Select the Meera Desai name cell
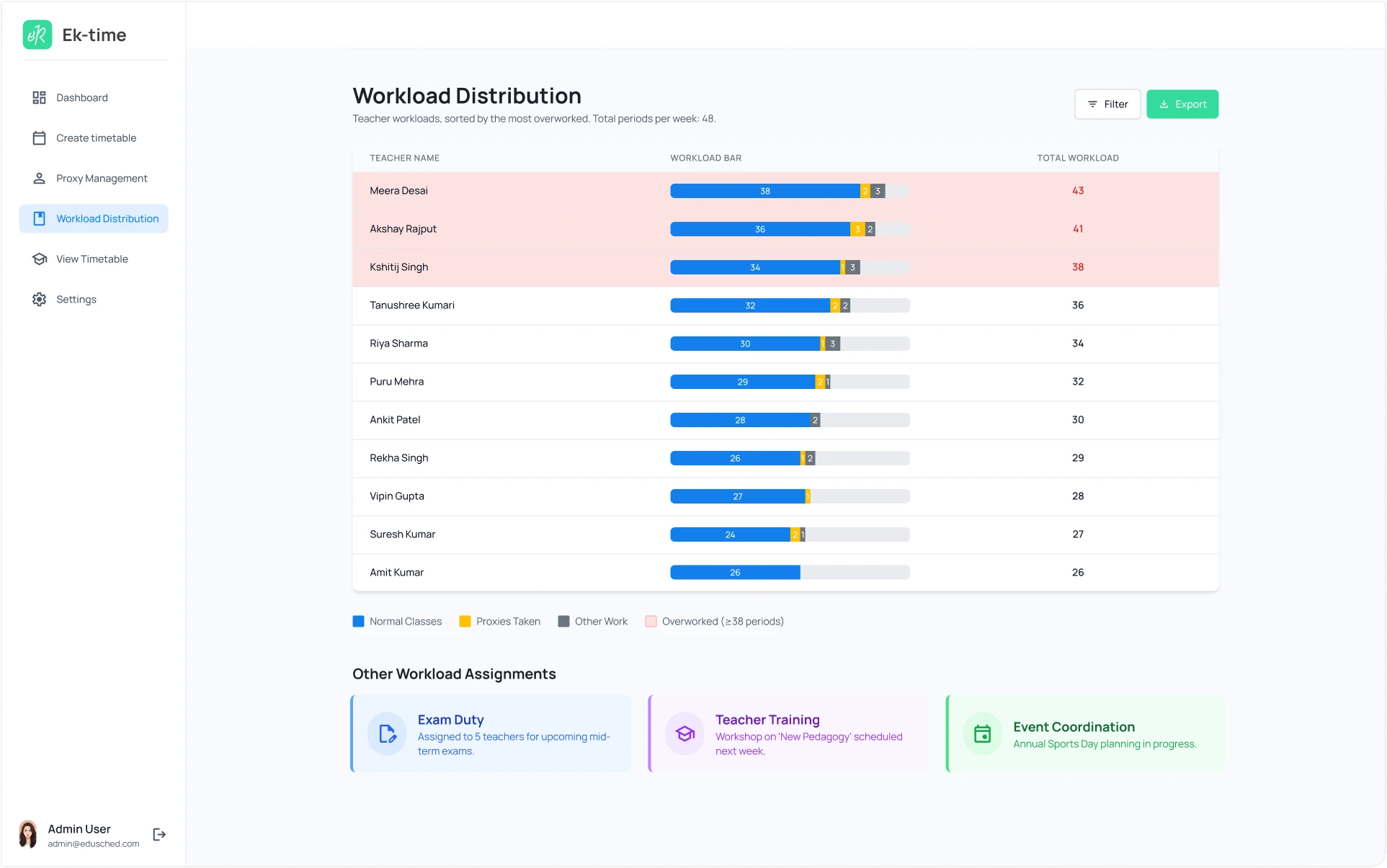 [398, 191]
